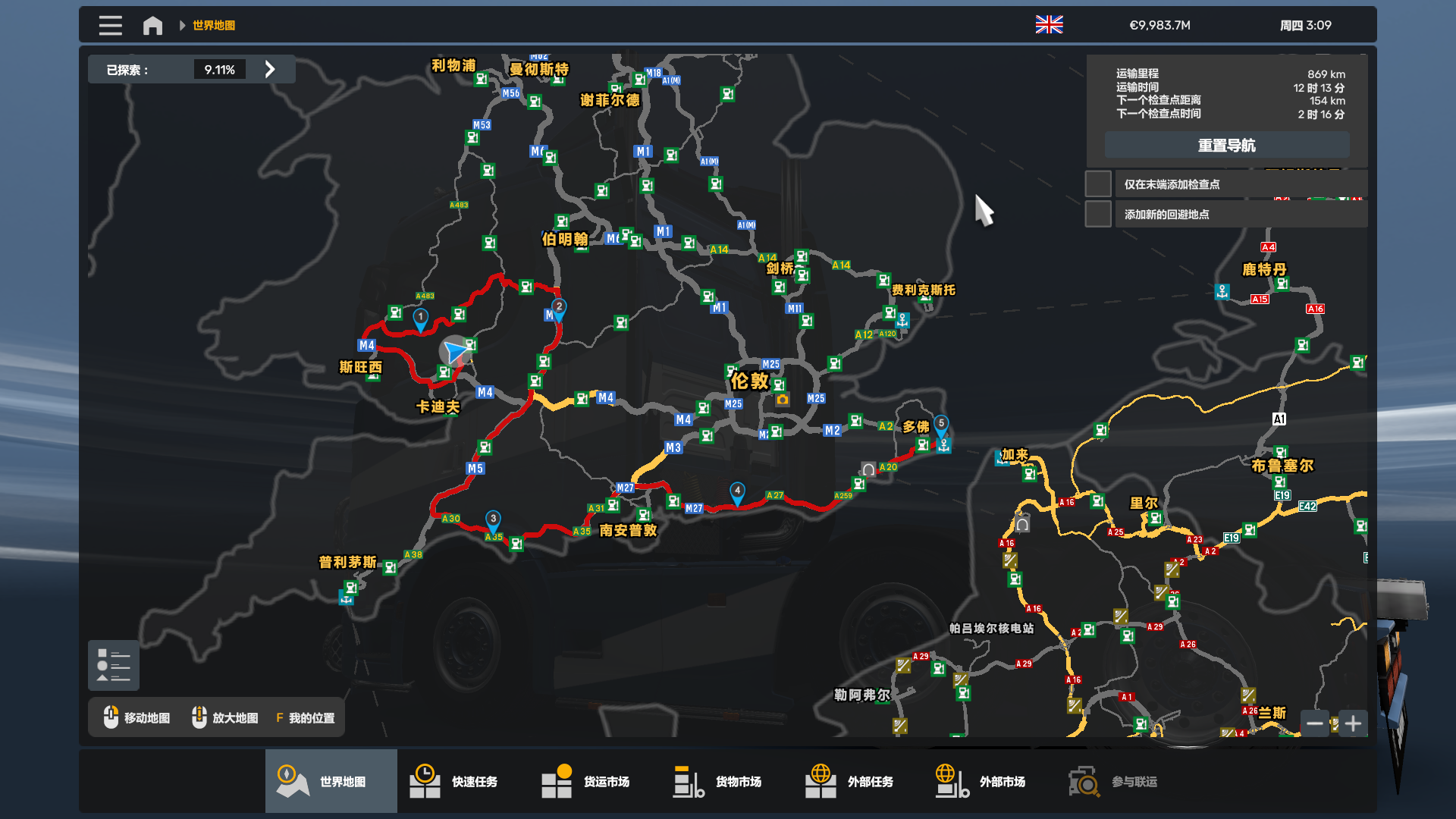Select waypoint marker 1 near Swansea
This screenshot has width=1456, height=819.
pyautogui.click(x=420, y=318)
